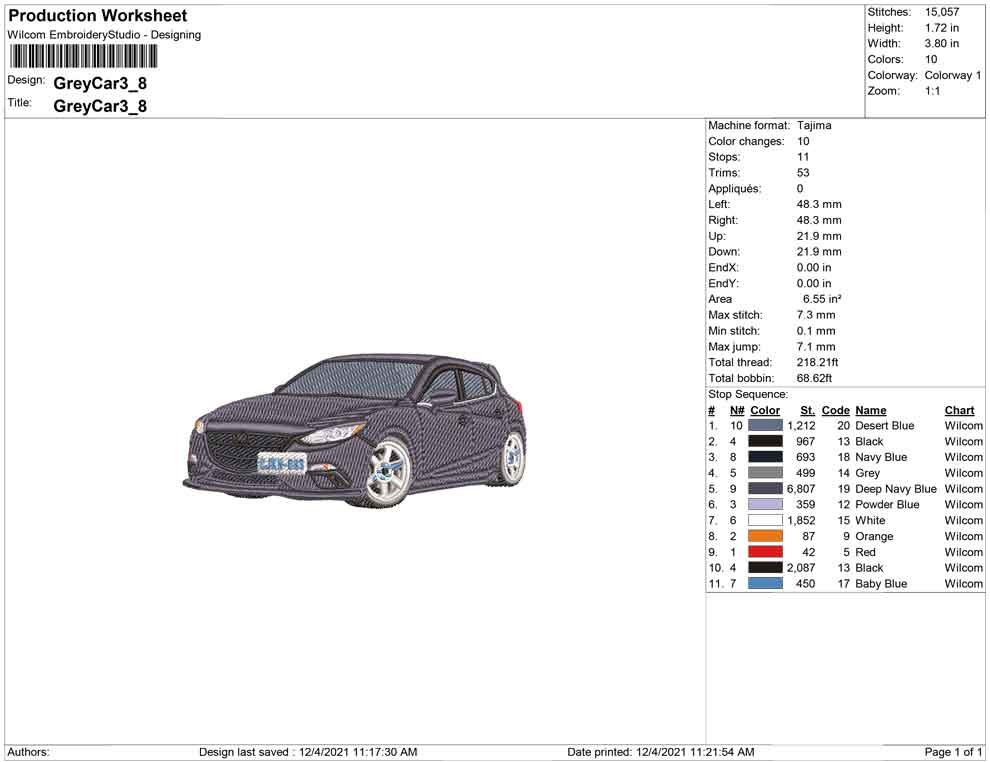Select the Baby Blue swatch in row 11

(x=766, y=583)
